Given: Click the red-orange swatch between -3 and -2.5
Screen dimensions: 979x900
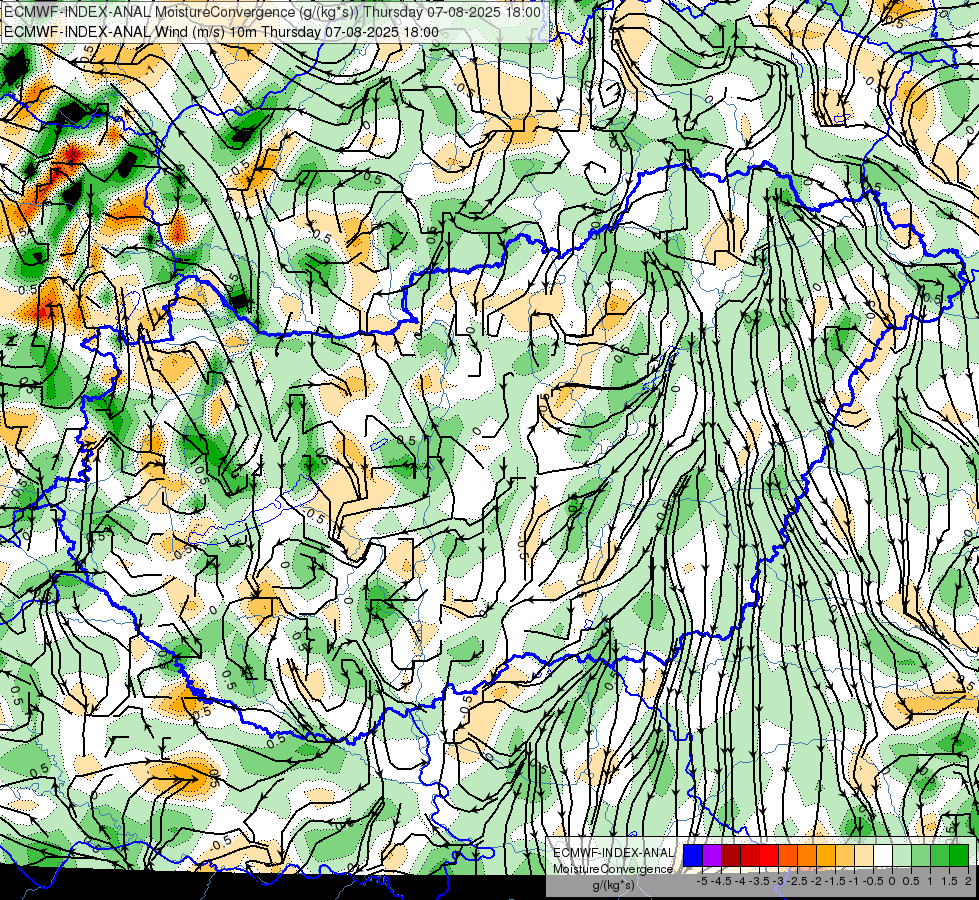Looking at the screenshot, I should pos(788,856).
